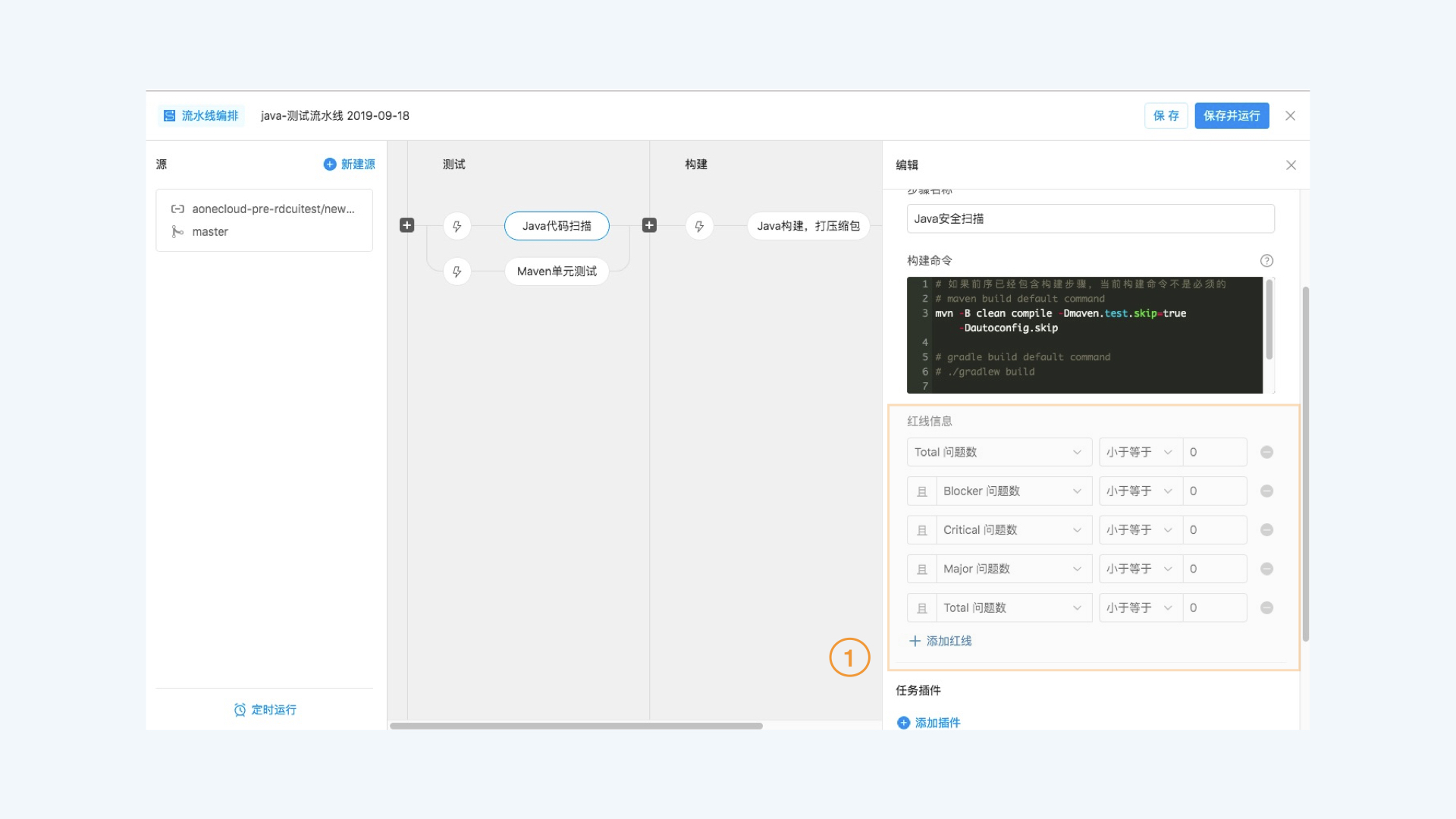The width and height of the screenshot is (1456, 819).
Task: Click the plus icon beside 新建源
Action: pyautogui.click(x=330, y=164)
